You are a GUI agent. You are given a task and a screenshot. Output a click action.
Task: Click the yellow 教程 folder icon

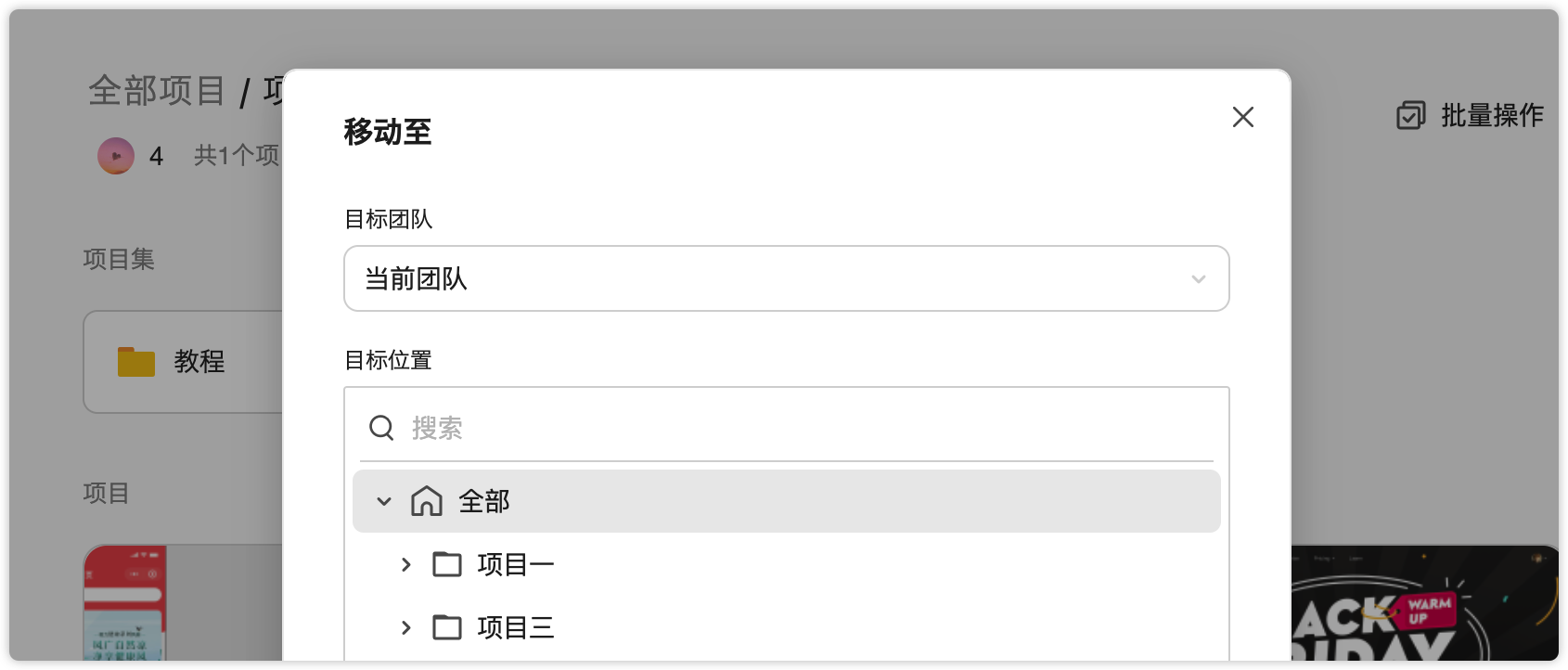(136, 361)
